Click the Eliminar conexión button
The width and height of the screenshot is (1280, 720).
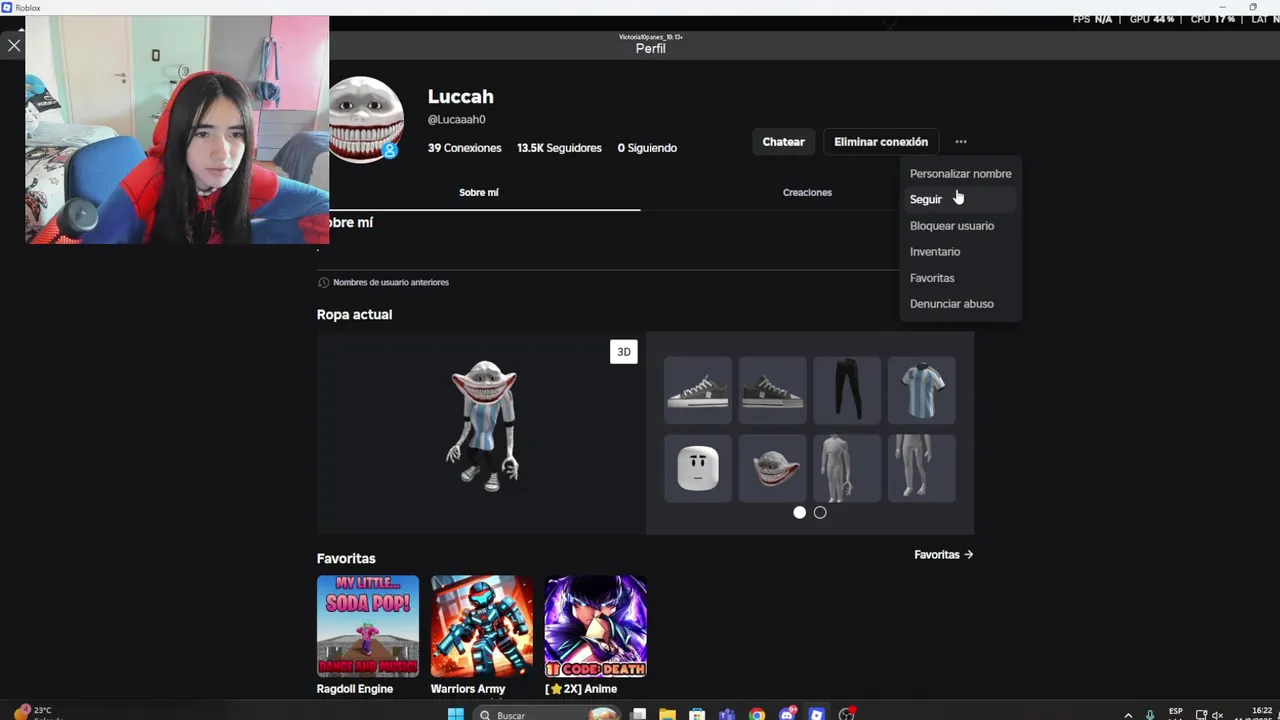point(881,142)
